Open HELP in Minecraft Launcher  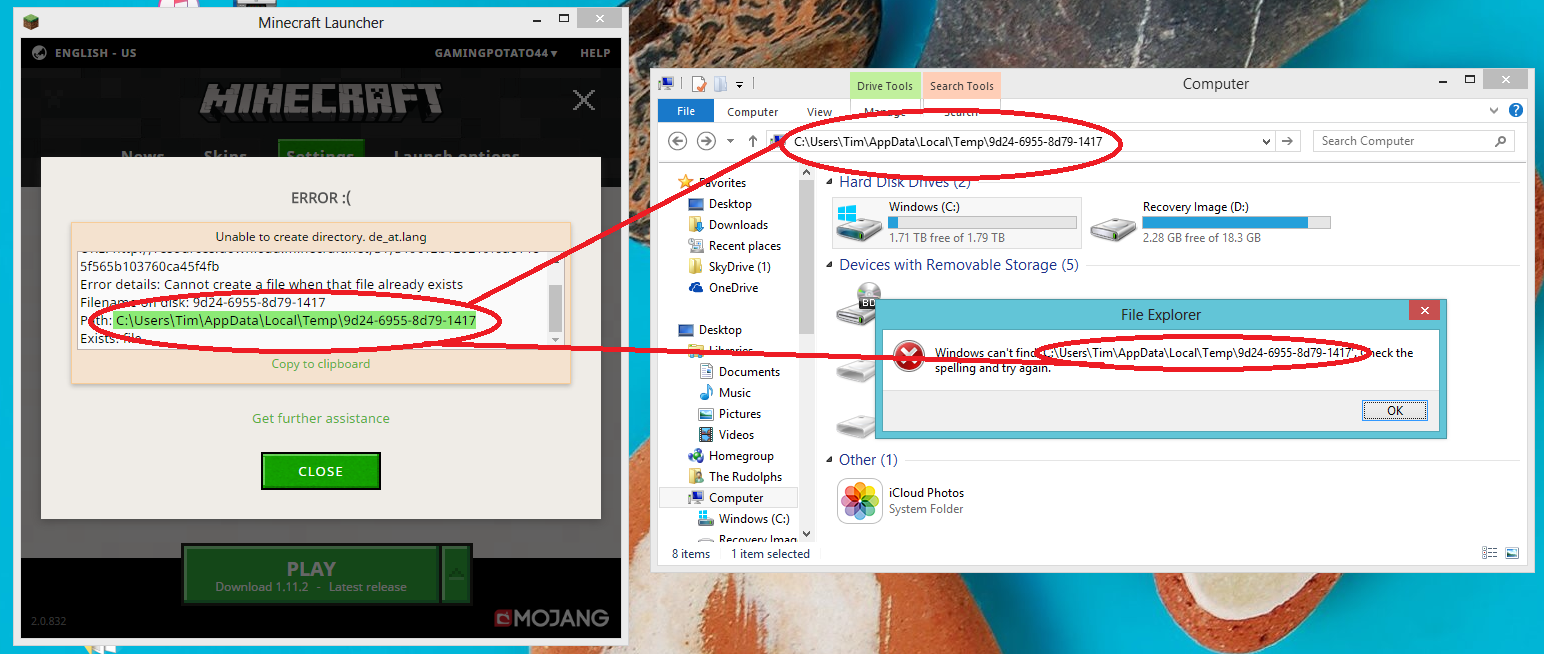coord(595,53)
